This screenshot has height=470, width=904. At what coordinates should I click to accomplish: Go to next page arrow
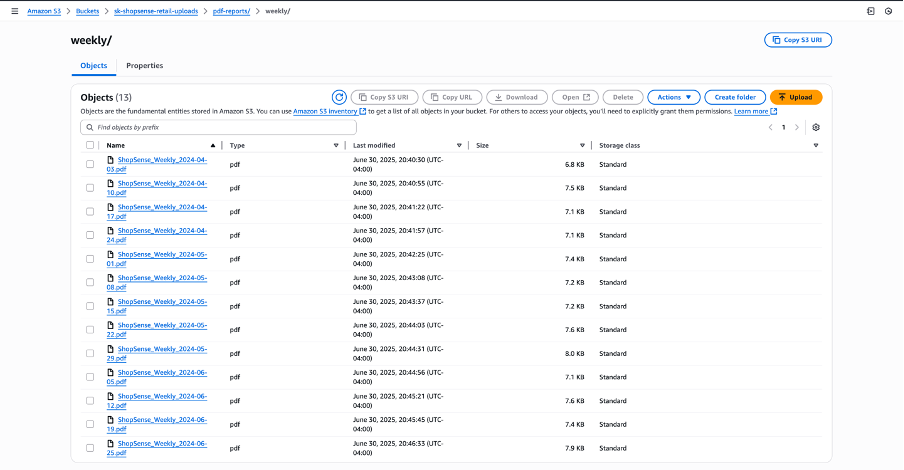click(x=797, y=127)
